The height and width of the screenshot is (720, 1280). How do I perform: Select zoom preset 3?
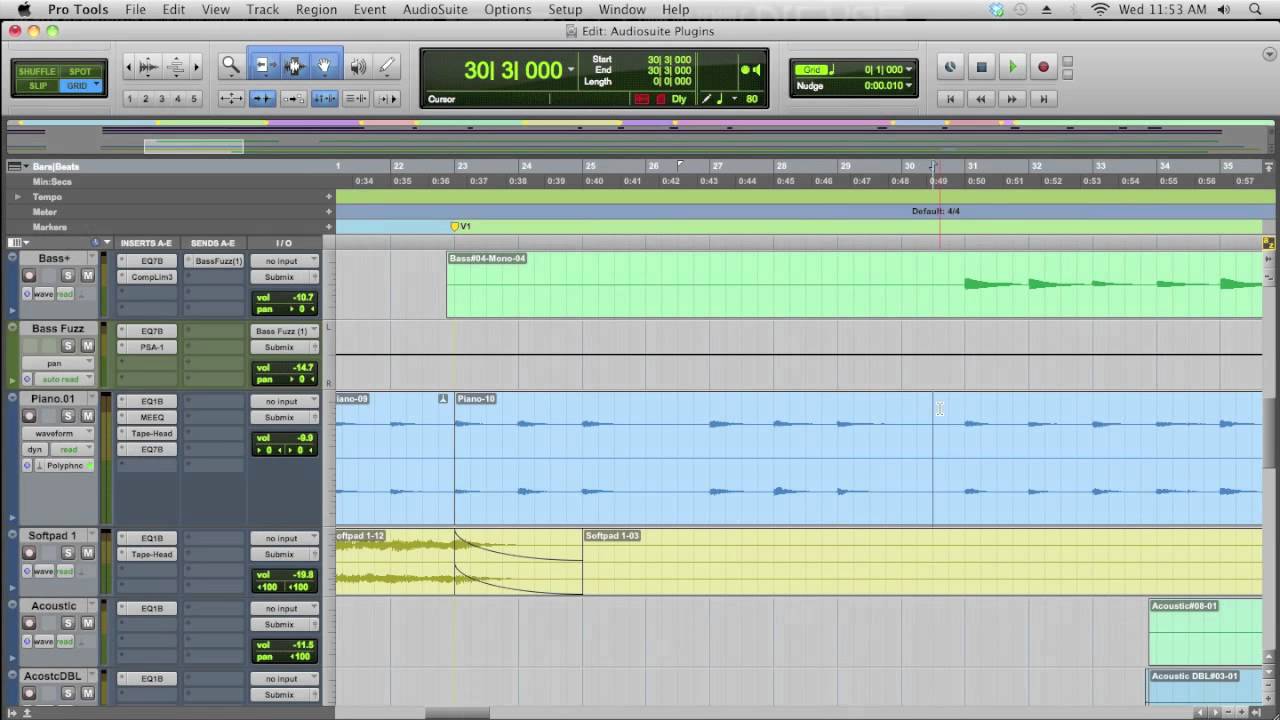pos(162,98)
